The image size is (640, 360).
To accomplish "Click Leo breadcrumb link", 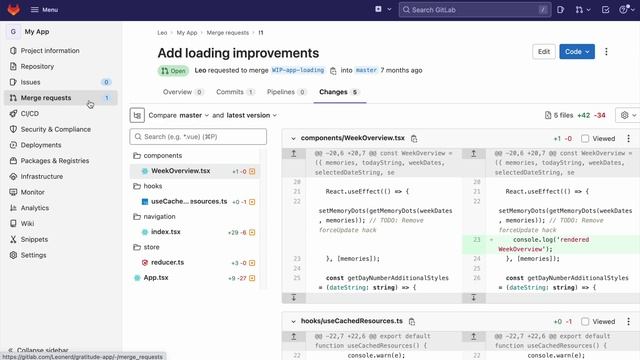I will 162,33.
